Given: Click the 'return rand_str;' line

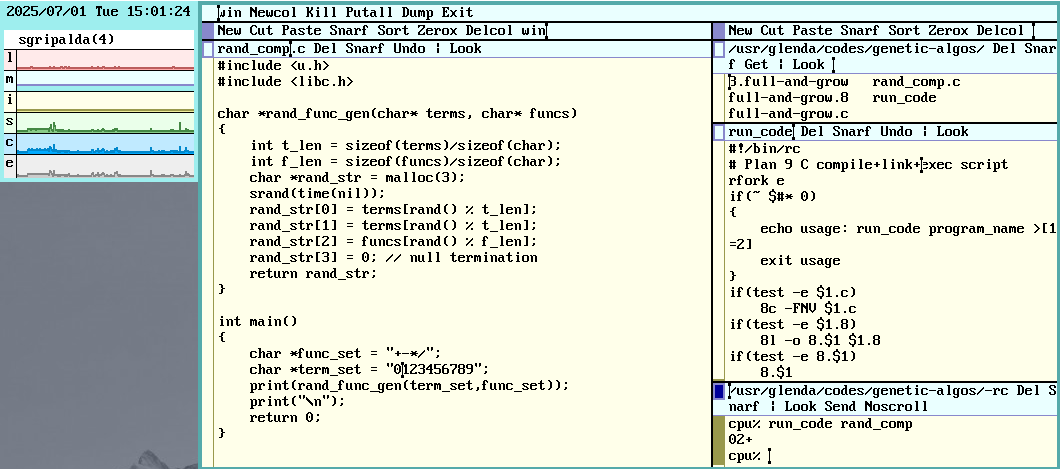Looking at the screenshot, I should point(313,274).
